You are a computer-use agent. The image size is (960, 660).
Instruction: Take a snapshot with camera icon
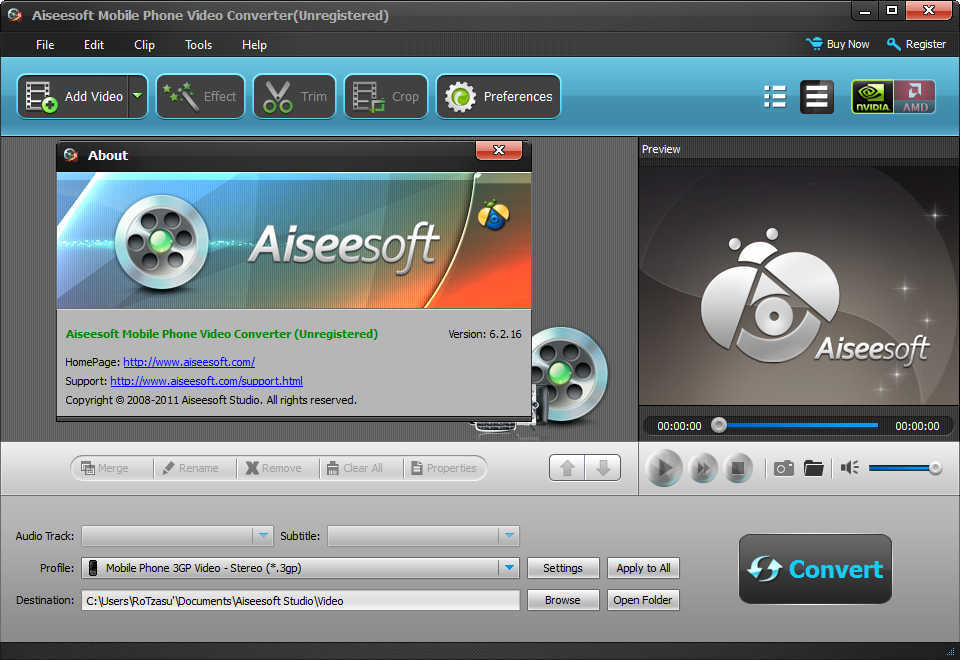[x=784, y=468]
